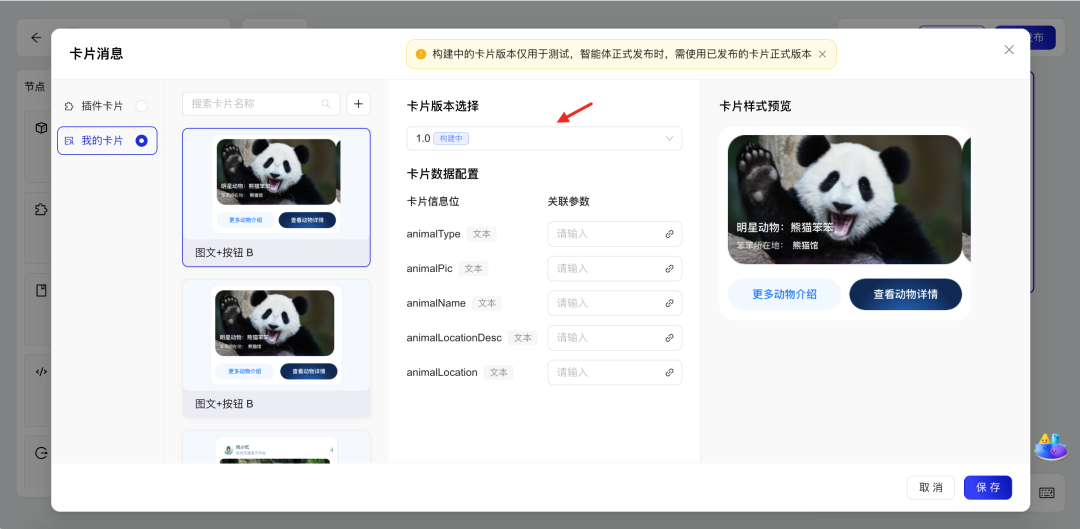The height and width of the screenshot is (529, 1080).
Task: Select the second 图文+按钮 B card thumbnail
Action: (x=276, y=349)
